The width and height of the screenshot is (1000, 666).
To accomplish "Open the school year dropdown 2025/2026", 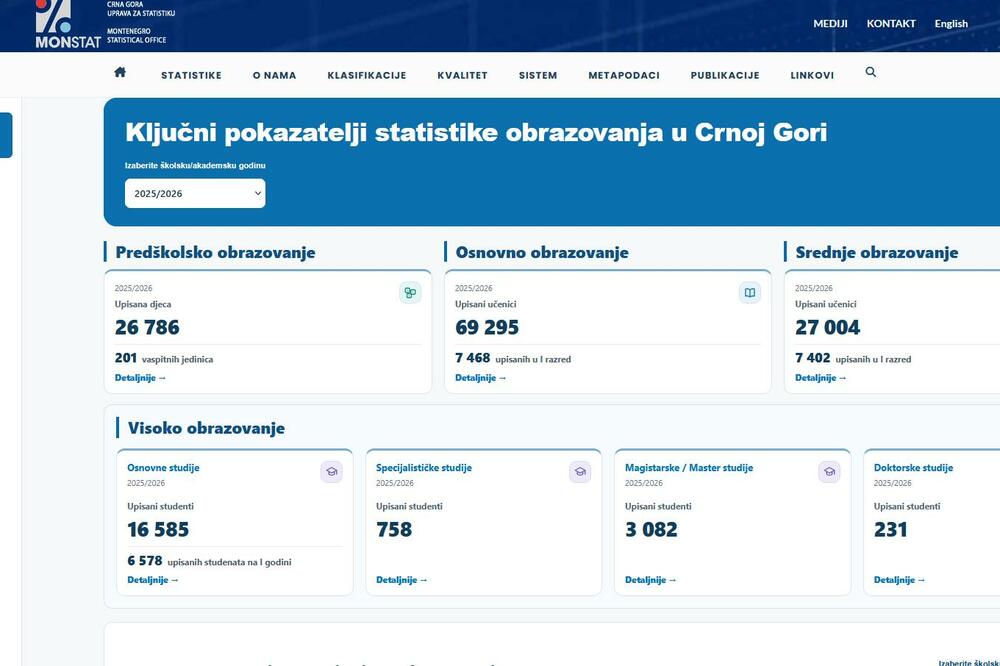I will click(195, 193).
